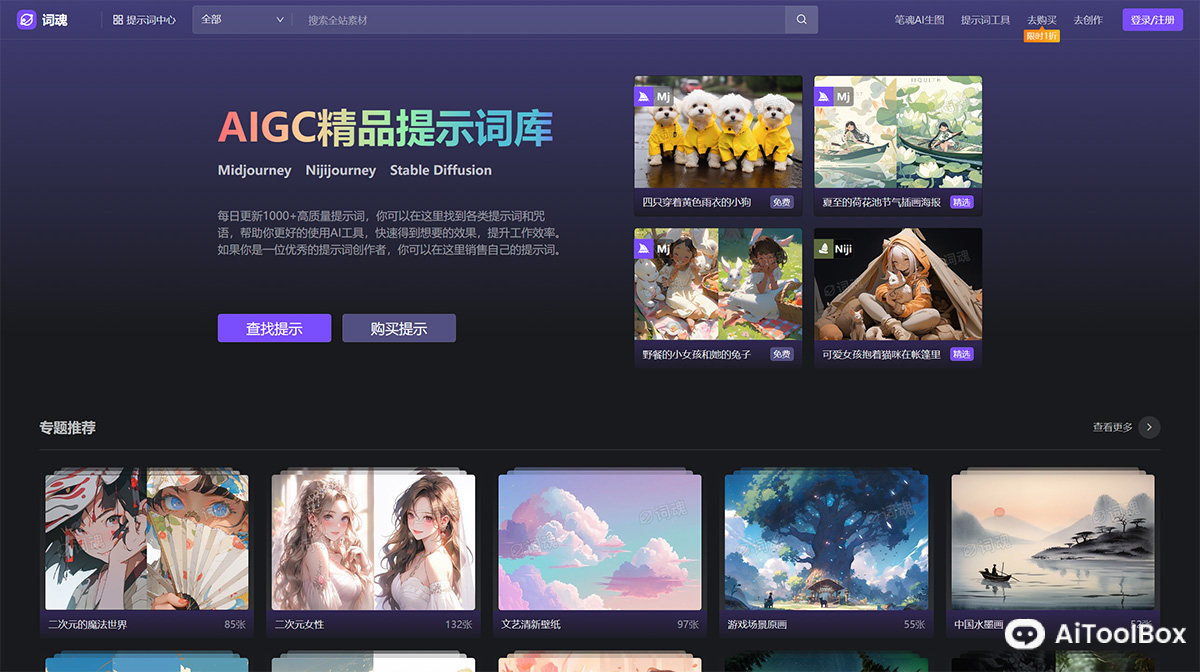Open the 二次元的魔法世界 collection thumbnail
Image resolution: width=1200 pixels, height=672 pixels.
coord(147,542)
